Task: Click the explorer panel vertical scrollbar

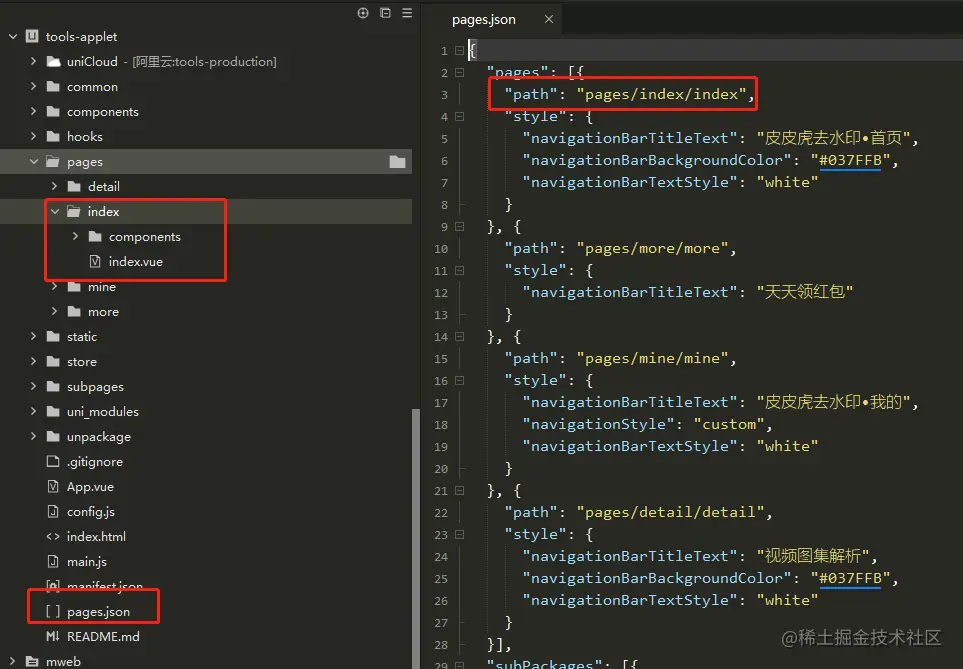Action: point(416,538)
